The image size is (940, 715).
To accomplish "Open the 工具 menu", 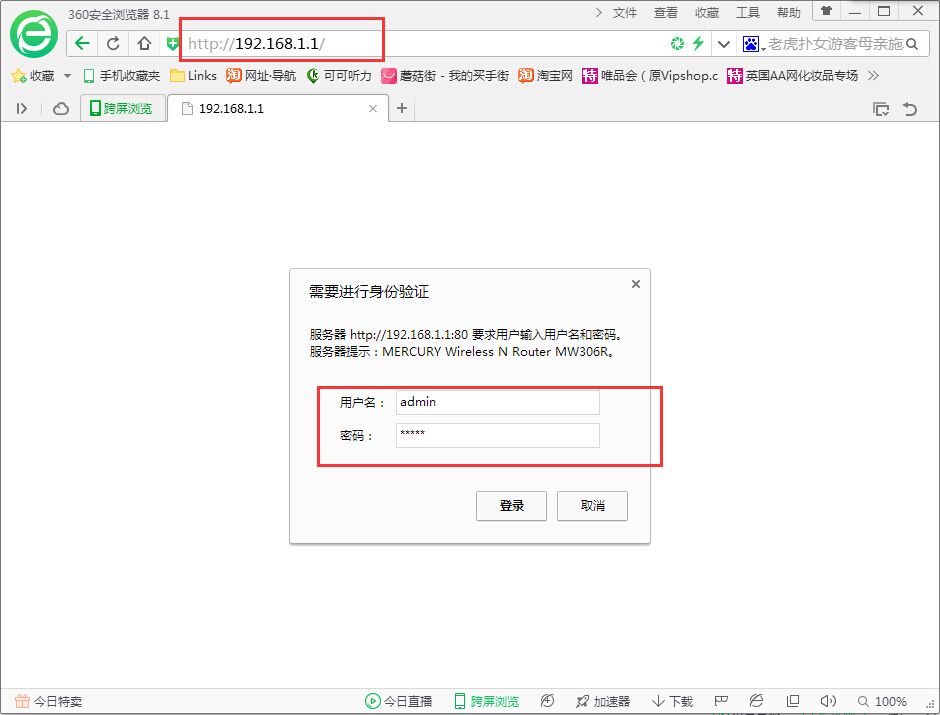I will click(x=749, y=12).
